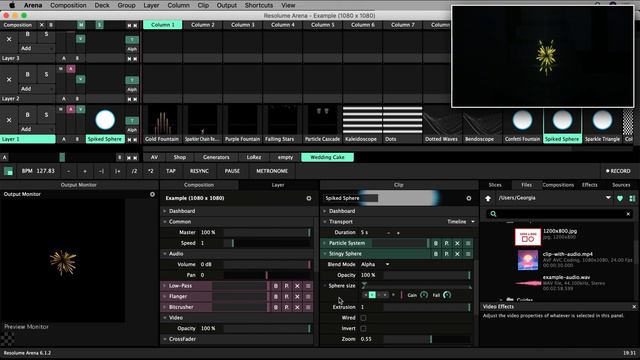The image size is (640, 360).
Task: Click the heart favorites icon in Files
Action: (620, 198)
